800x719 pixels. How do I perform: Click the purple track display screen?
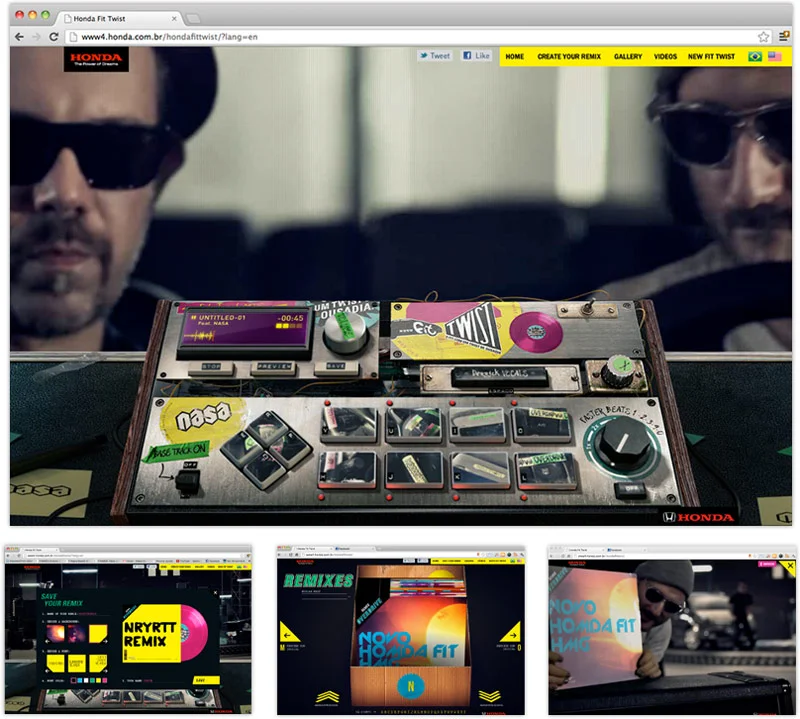coord(246,330)
